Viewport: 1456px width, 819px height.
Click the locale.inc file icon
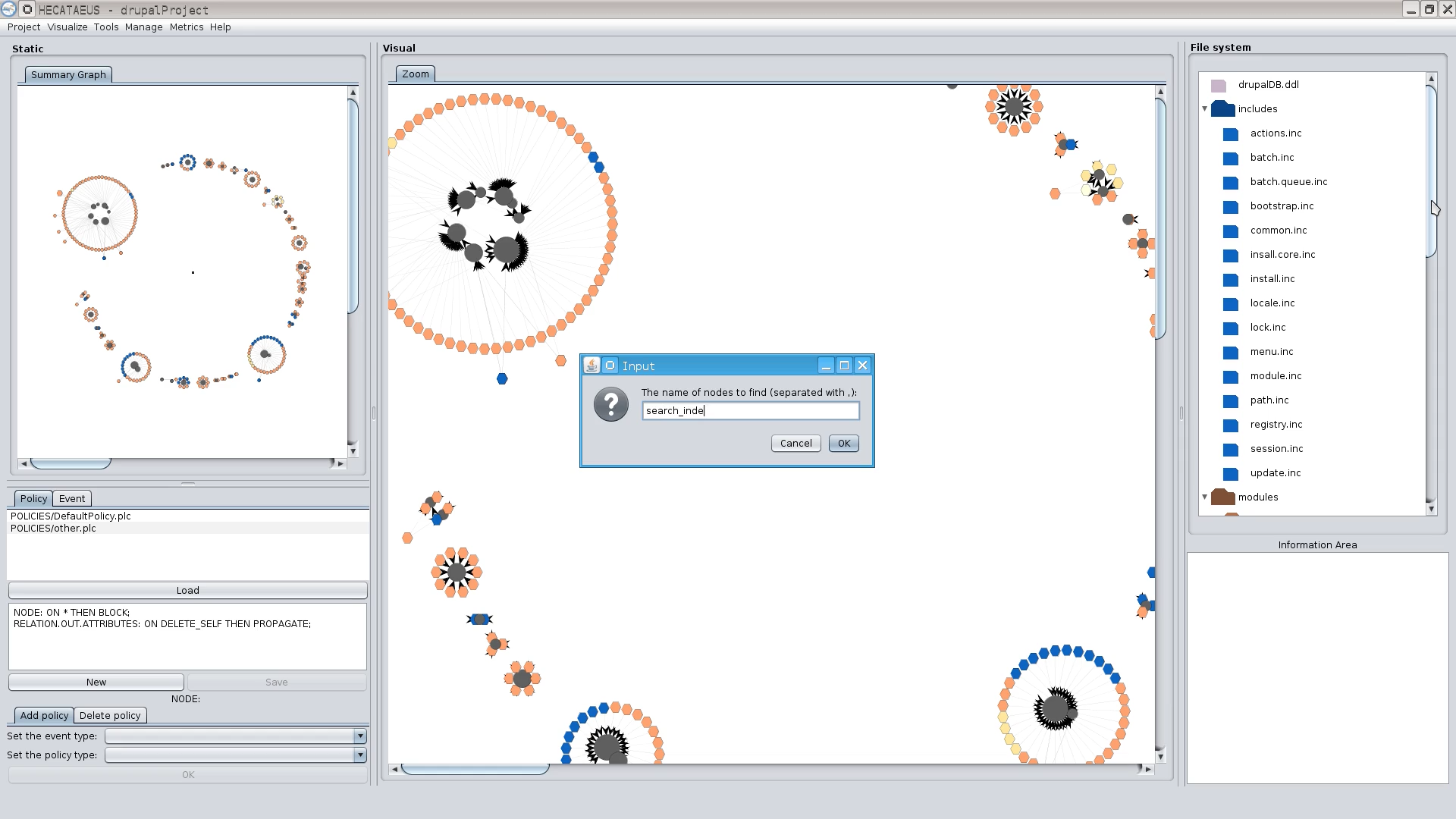tap(1231, 304)
